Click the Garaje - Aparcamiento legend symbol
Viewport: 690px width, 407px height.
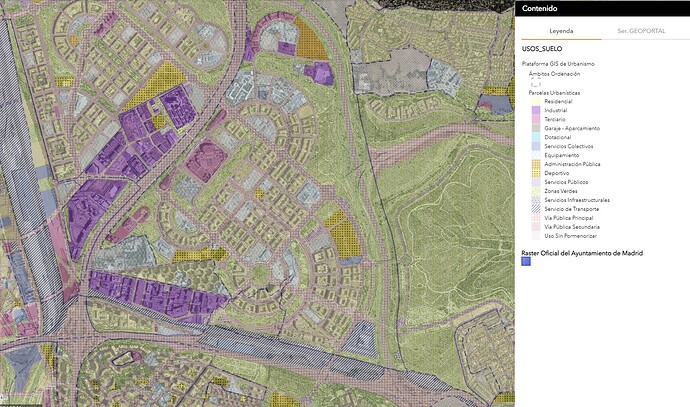535,128
